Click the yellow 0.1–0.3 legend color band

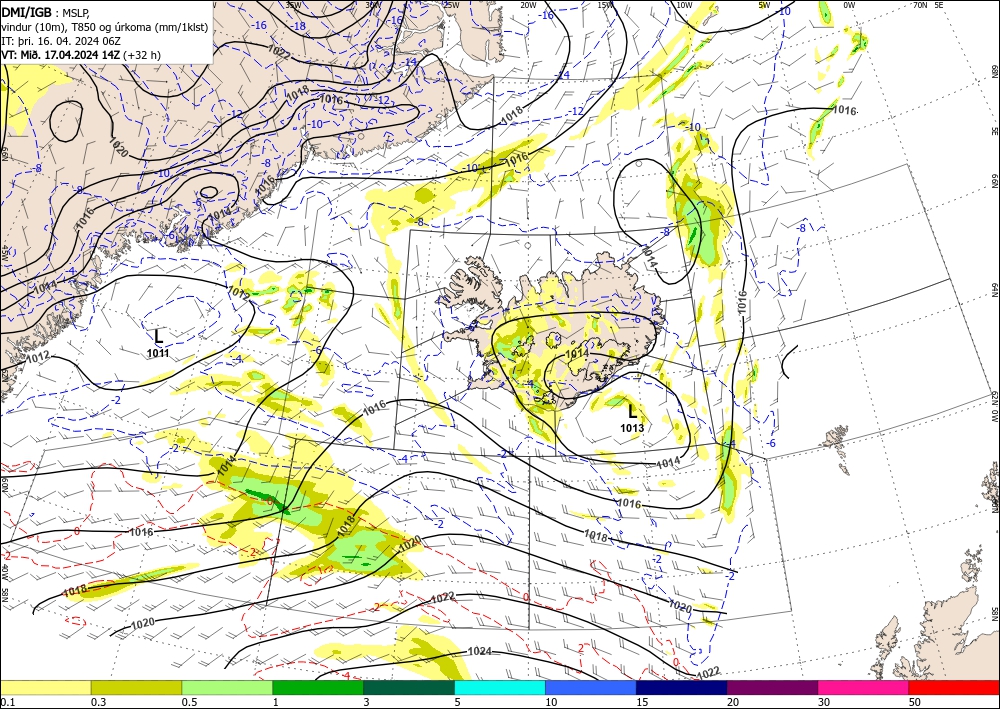45,687
